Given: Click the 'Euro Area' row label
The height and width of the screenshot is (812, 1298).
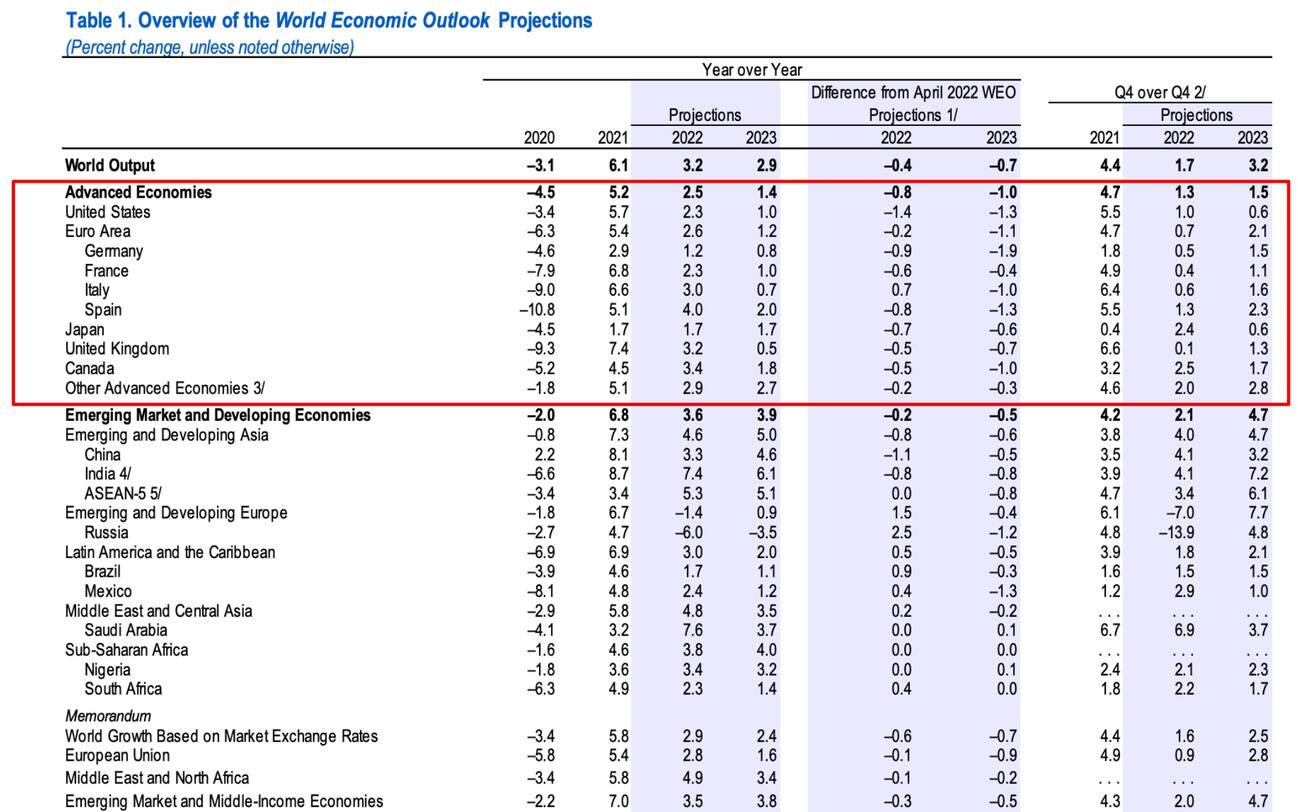Looking at the screenshot, I should (97, 231).
